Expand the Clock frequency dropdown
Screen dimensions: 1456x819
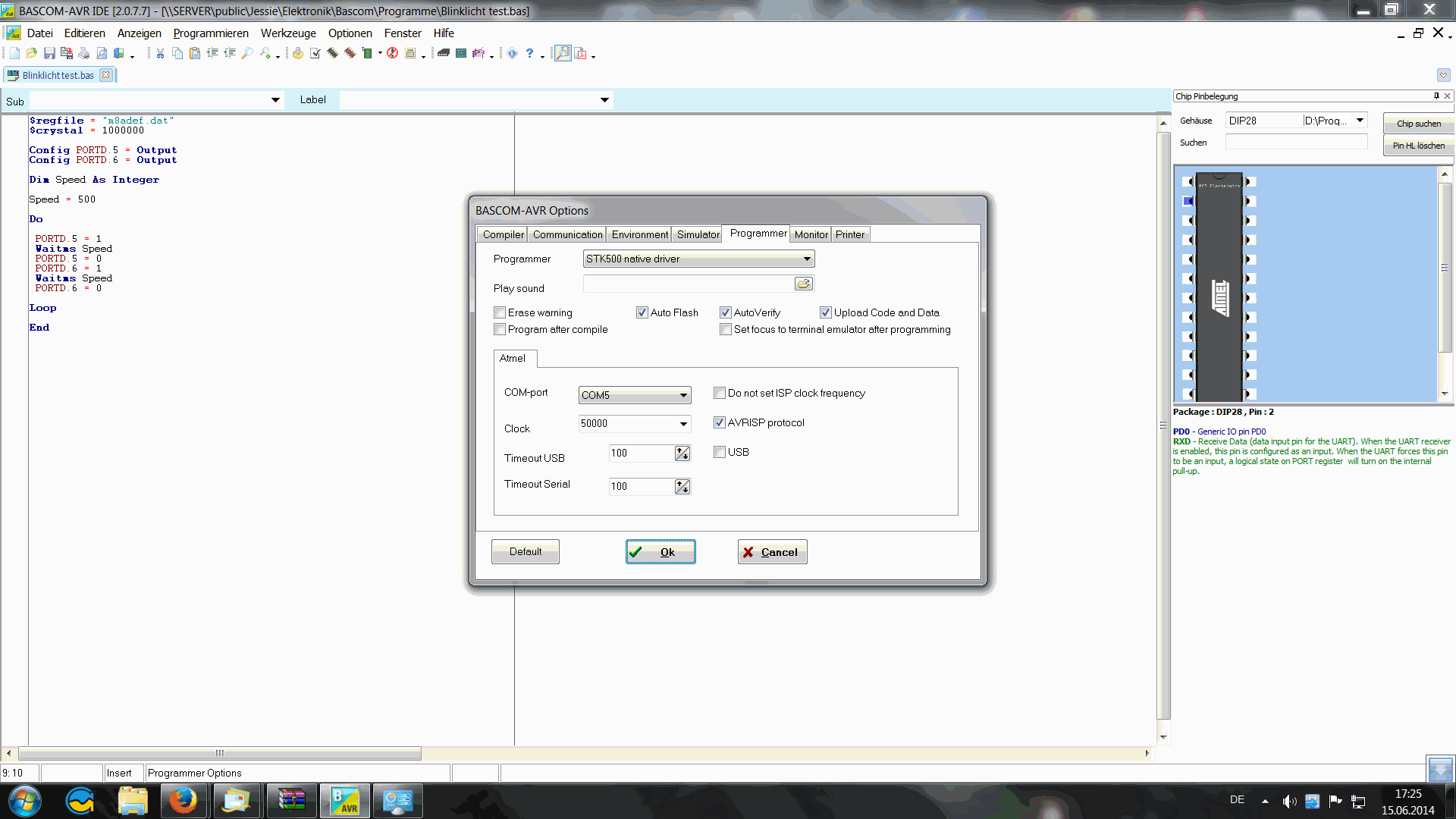[682, 424]
